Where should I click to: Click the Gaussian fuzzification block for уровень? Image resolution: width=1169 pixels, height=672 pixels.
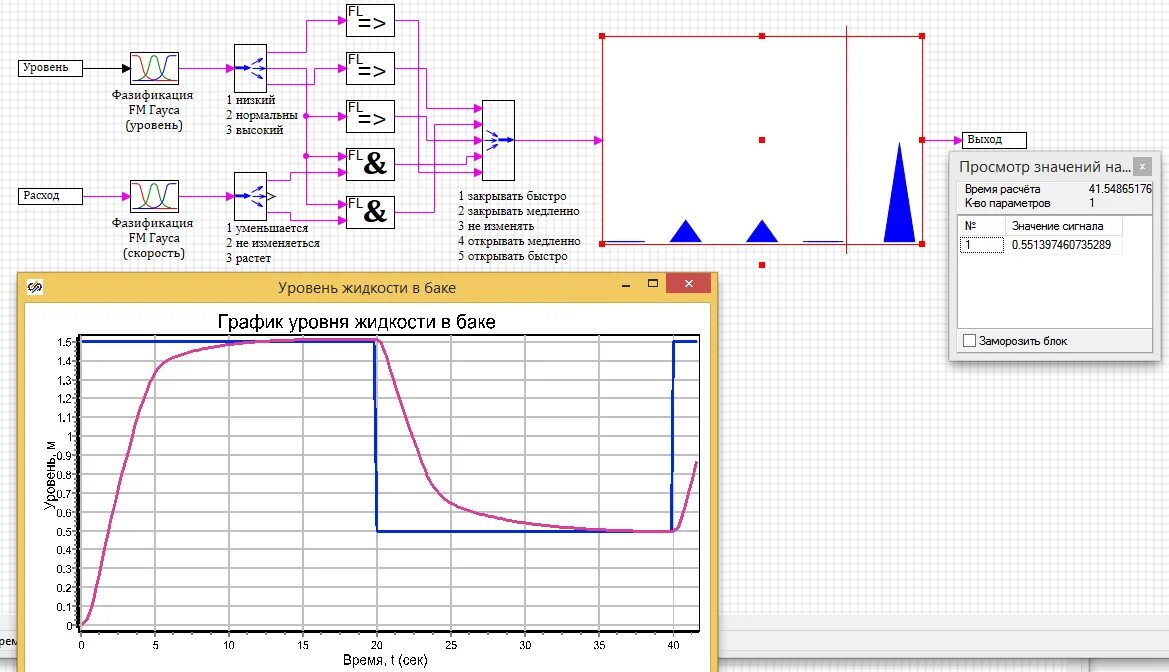click(154, 68)
